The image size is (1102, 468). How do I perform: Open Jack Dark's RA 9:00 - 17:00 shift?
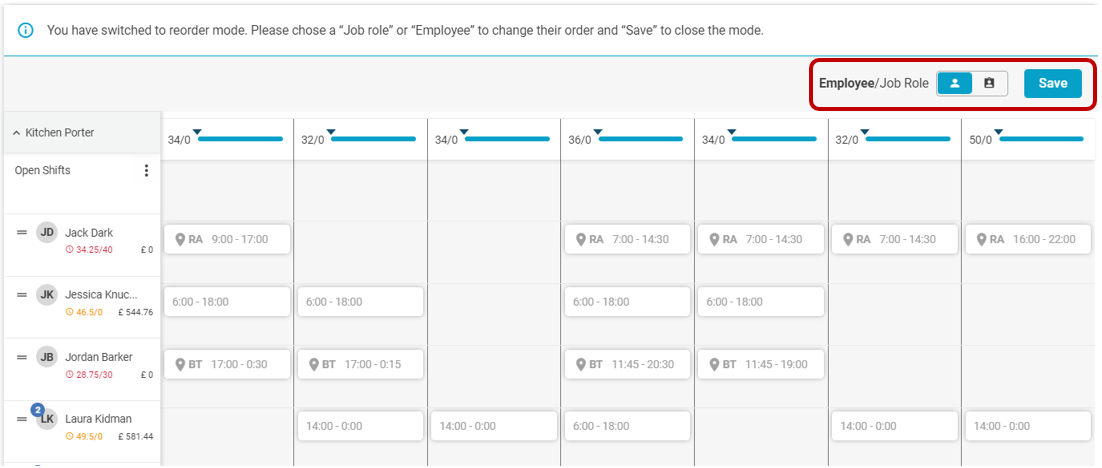[227, 239]
